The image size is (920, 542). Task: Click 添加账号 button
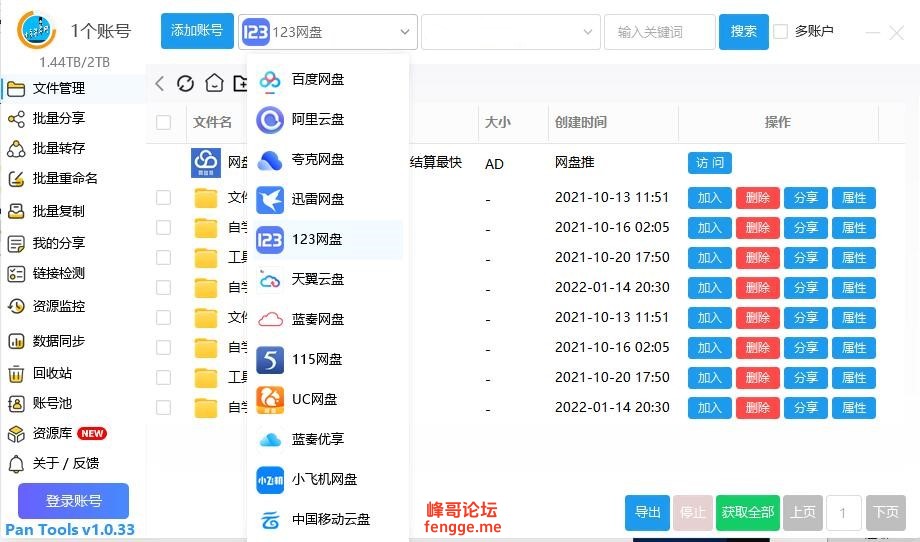coord(197,31)
